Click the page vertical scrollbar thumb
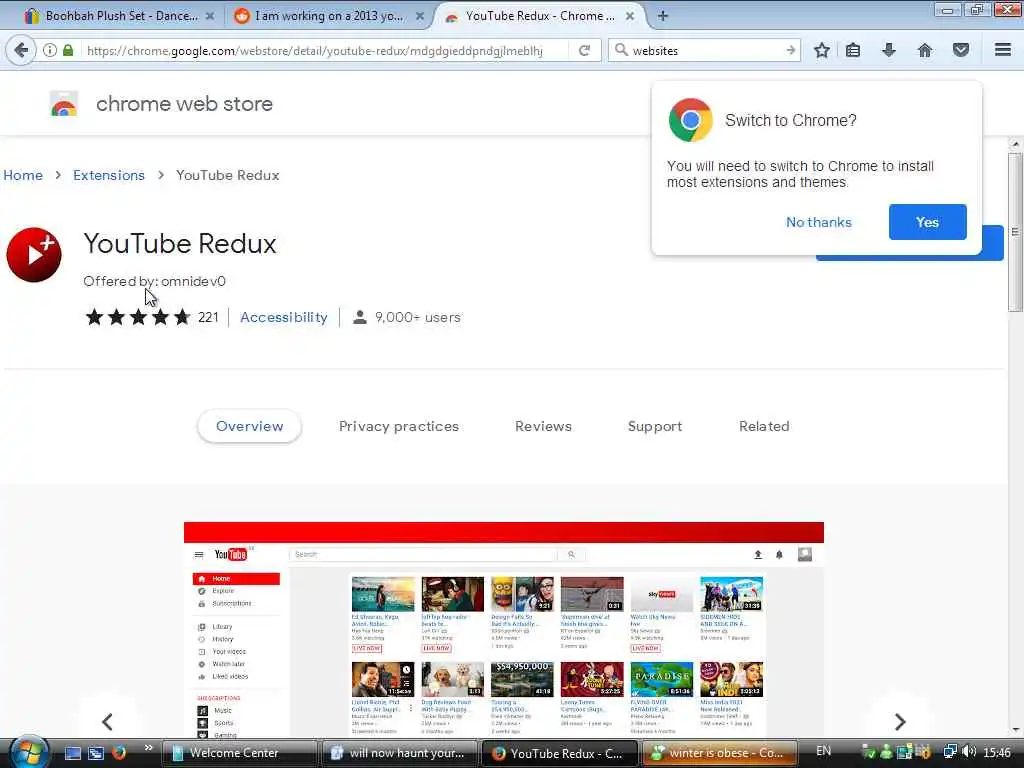This screenshot has height=768, width=1024. click(x=1015, y=232)
